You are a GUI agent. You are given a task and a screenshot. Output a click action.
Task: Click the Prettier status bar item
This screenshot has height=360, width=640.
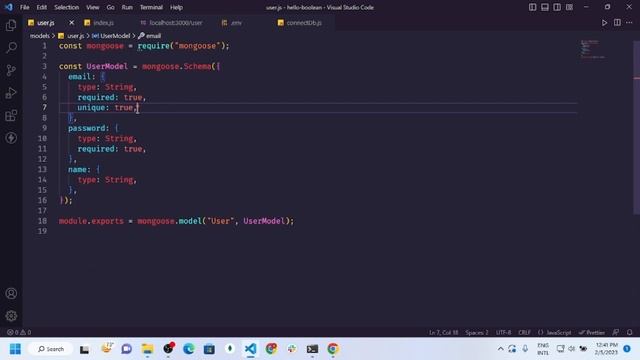[592, 332]
